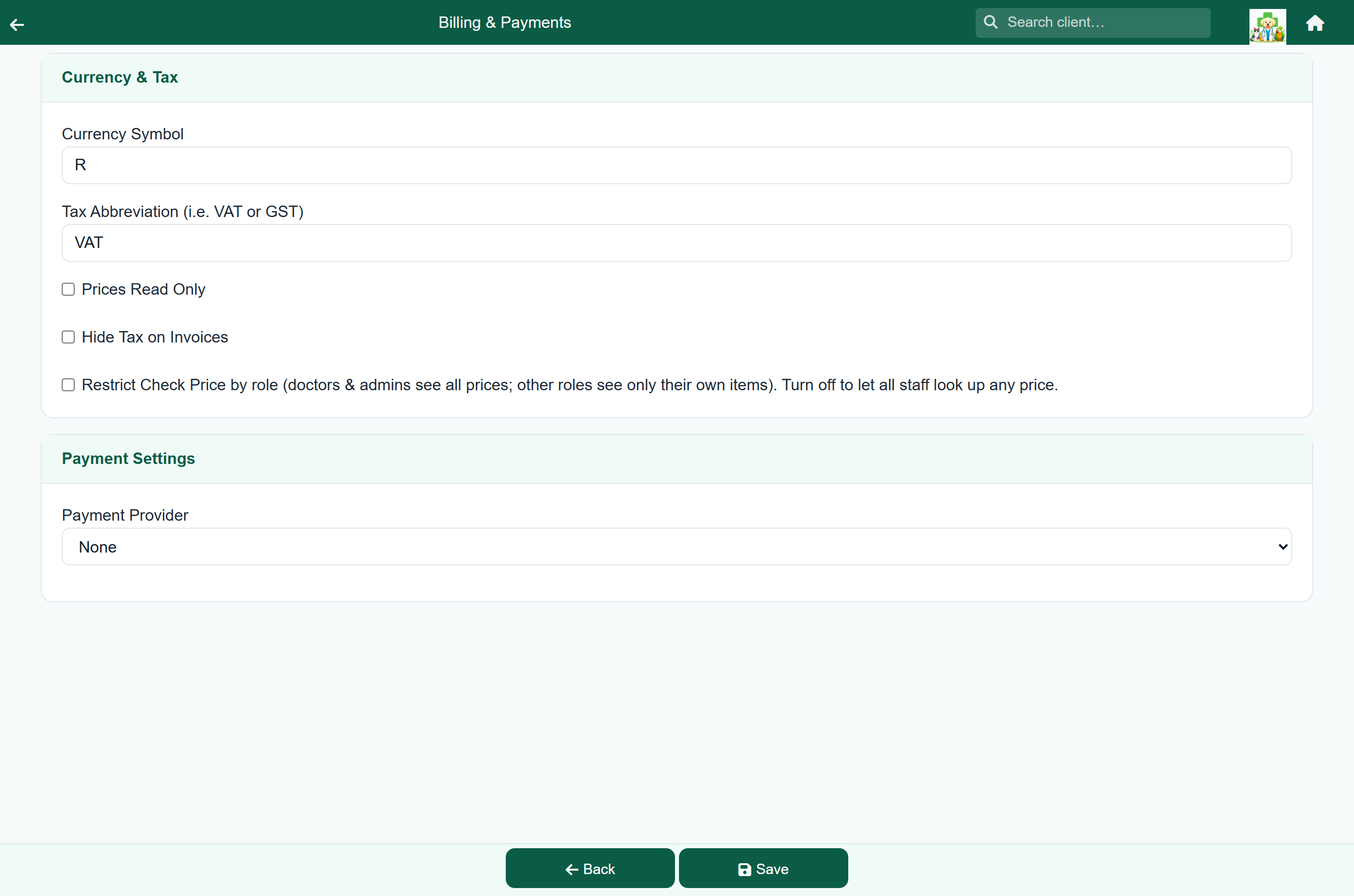Click the back arrow in header
The image size is (1354, 896).
click(x=17, y=24)
